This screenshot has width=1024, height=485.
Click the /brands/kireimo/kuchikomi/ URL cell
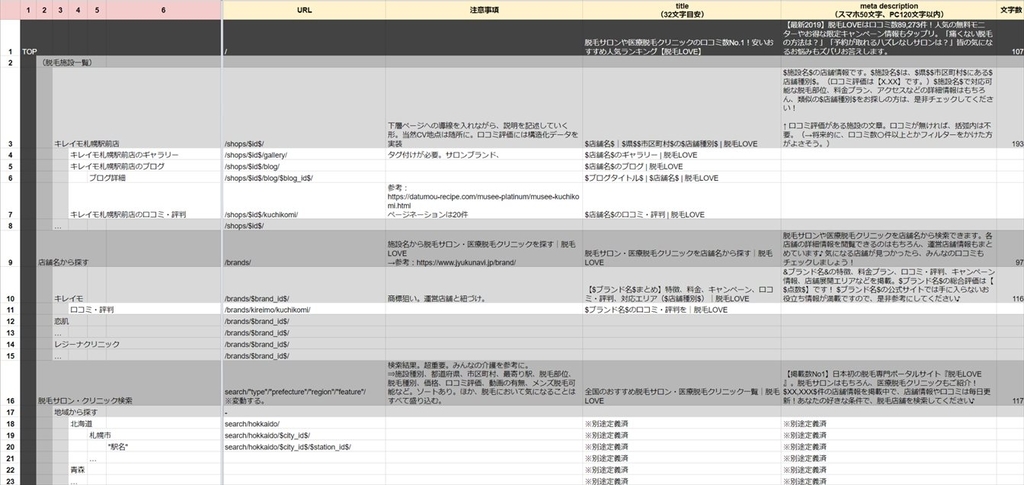point(304,309)
